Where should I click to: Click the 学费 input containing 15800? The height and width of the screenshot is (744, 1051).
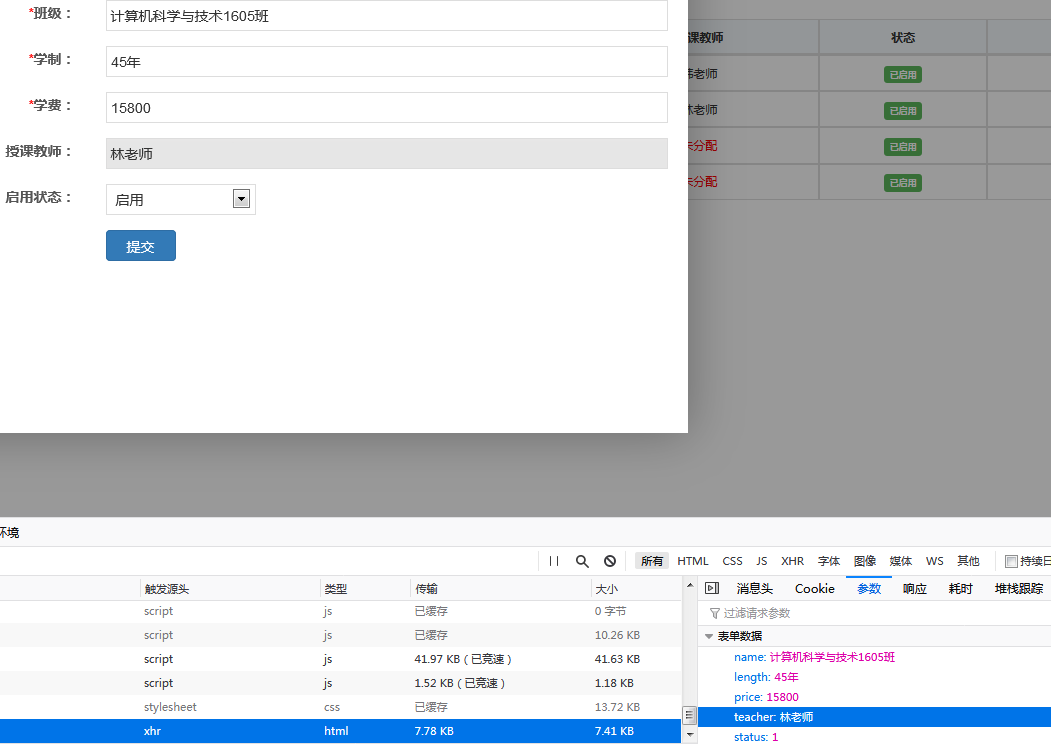point(387,107)
